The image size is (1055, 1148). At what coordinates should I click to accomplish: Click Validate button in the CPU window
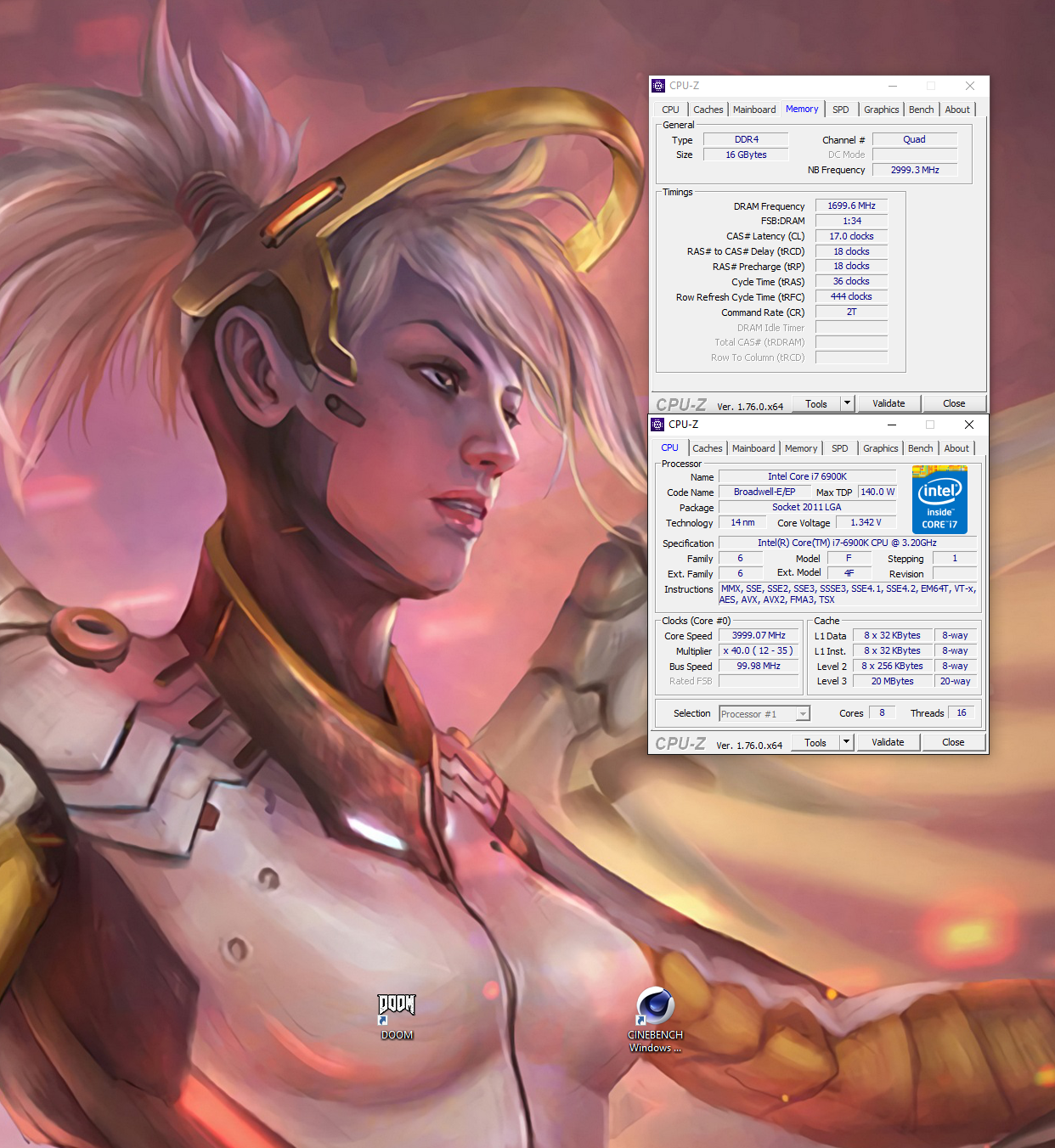pyautogui.click(x=888, y=742)
